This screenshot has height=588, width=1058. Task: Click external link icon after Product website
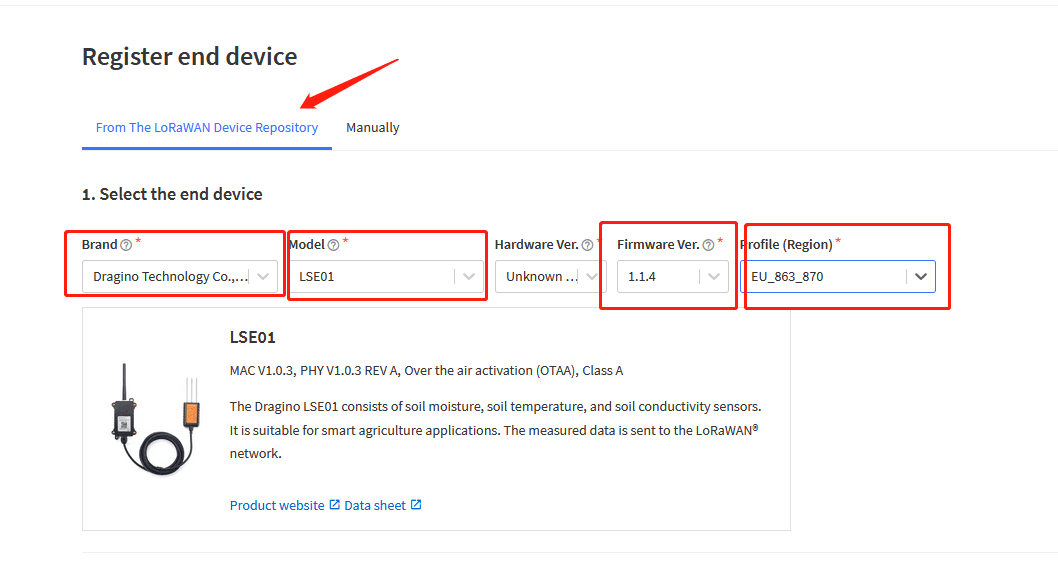[335, 504]
